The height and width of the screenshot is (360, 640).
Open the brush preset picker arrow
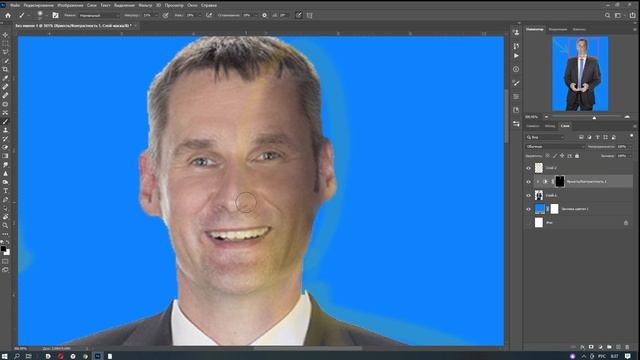pyautogui.click(x=47, y=15)
